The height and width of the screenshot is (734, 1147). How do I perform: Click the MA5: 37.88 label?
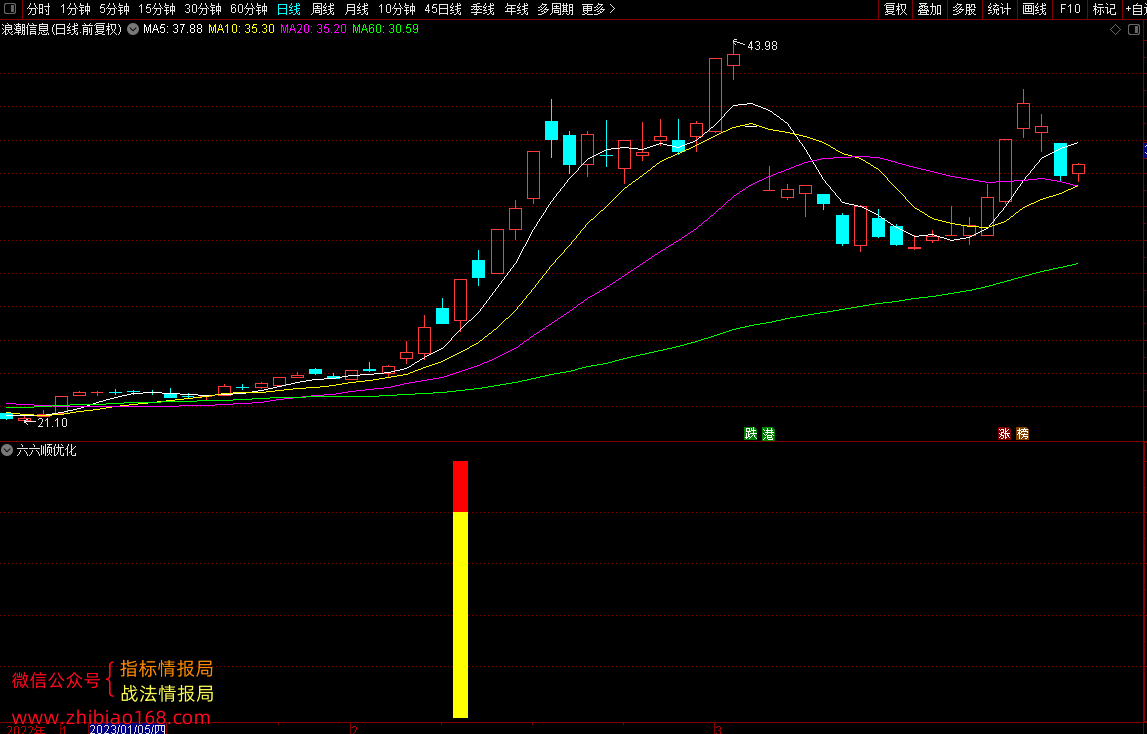pos(173,29)
